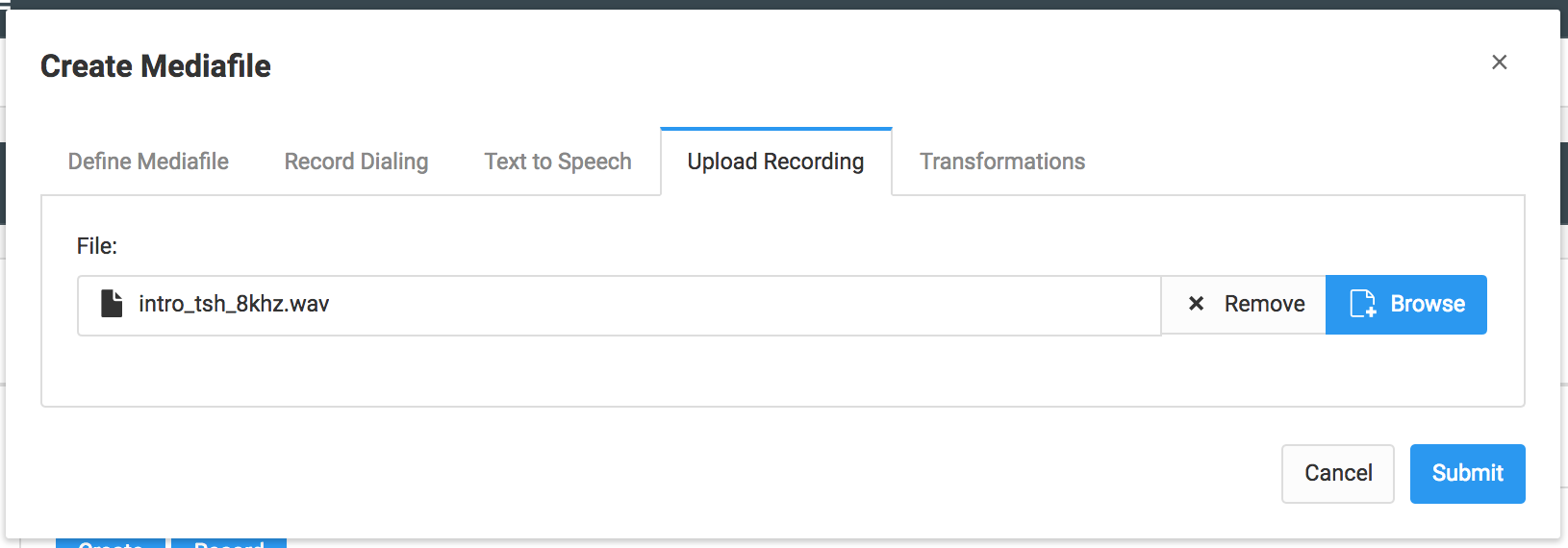This screenshot has height=548, width=1568.
Task: Switch to the Define Mediafile tab
Action: [x=148, y=162]
